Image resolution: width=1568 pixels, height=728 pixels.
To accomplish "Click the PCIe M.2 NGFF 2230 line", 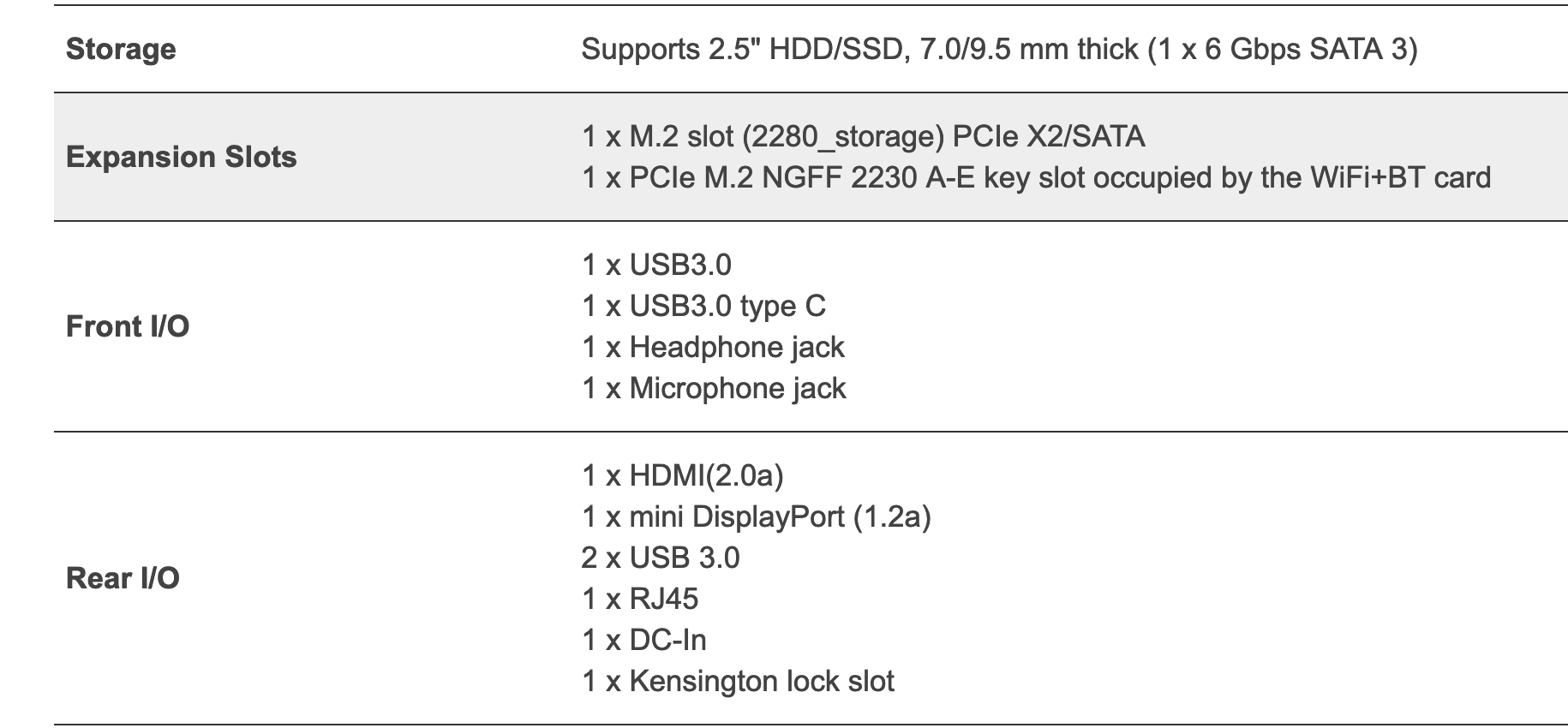I will [1035, 177].
